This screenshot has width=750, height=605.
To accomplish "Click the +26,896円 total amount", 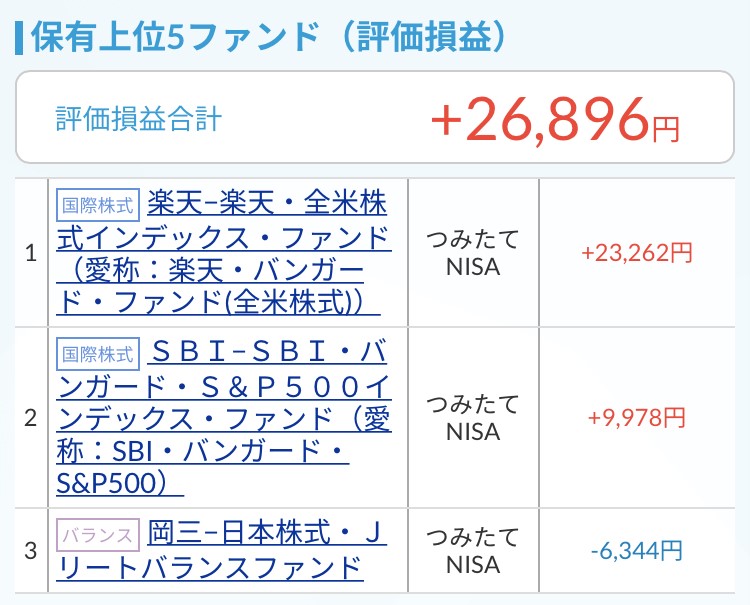I will [x=540, y=121].
